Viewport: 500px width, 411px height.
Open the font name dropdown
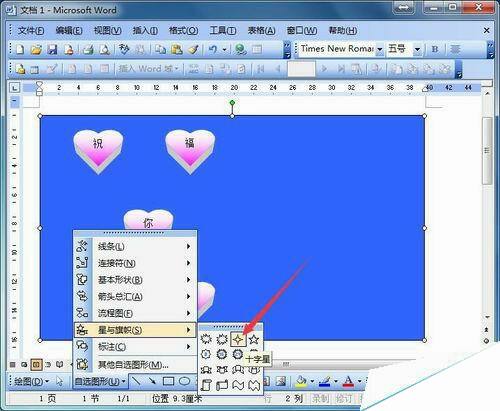[380, 49]
